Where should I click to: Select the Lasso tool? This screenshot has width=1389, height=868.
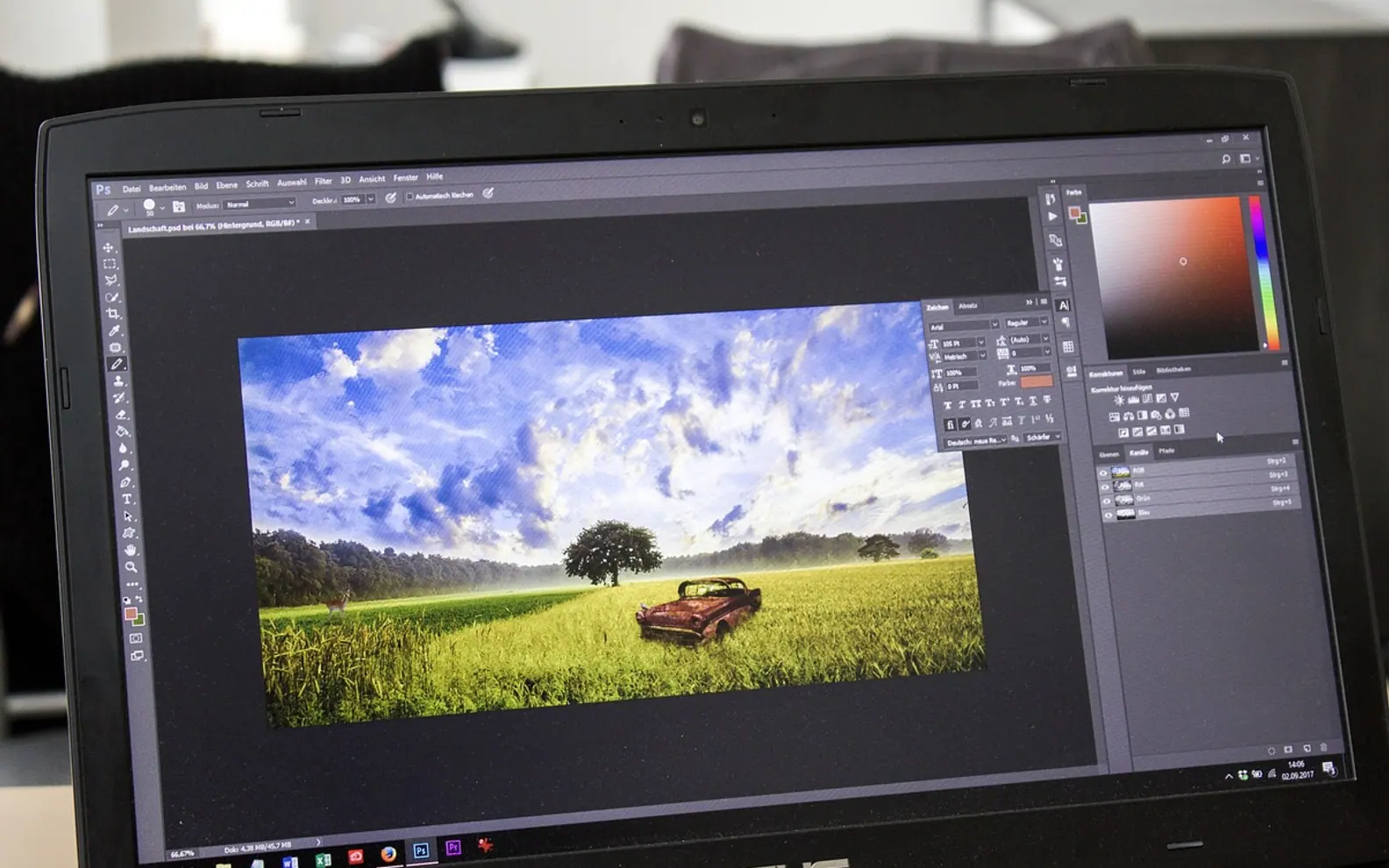click(x=110, y=281)
